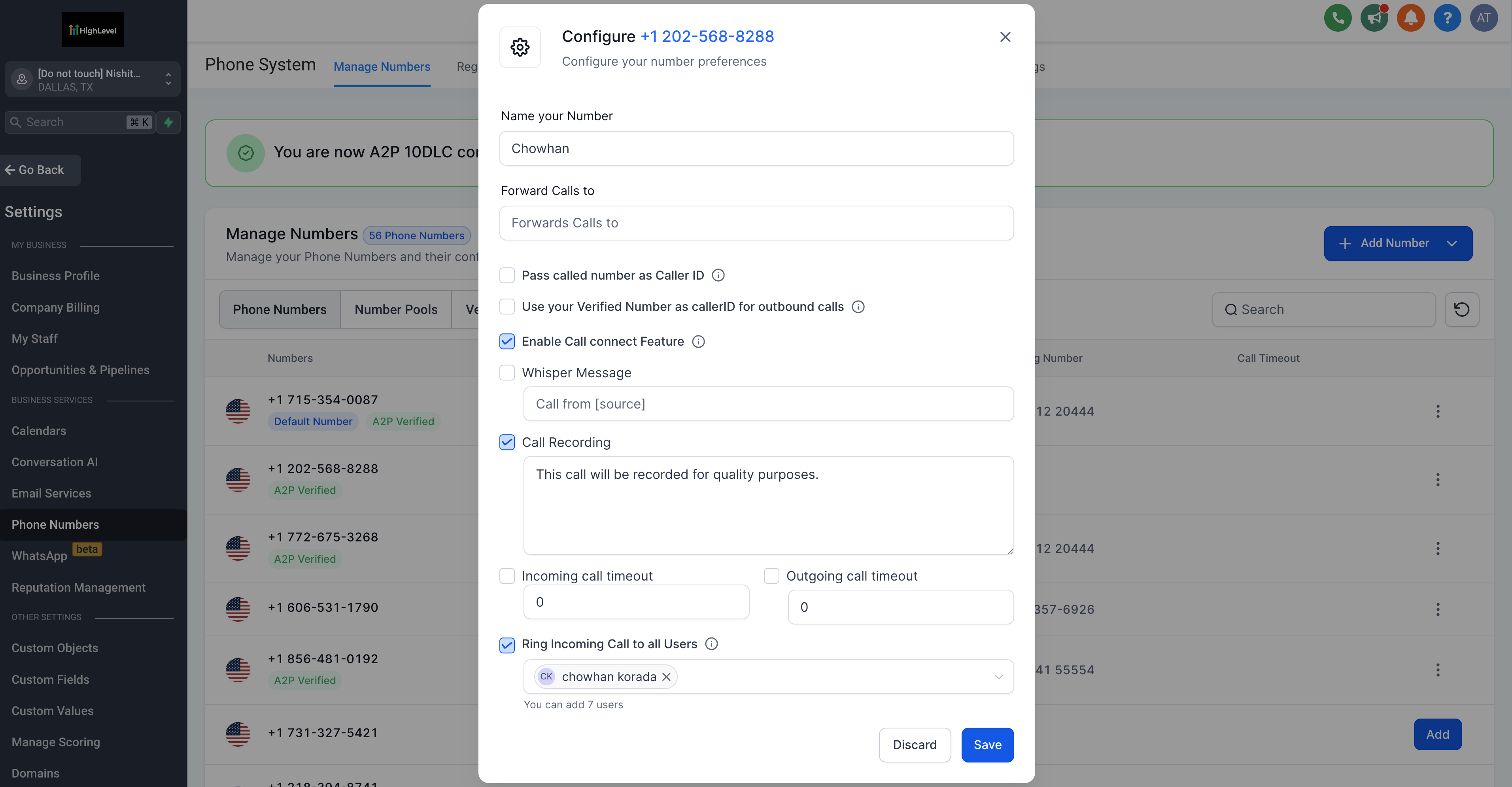Open the green phone dialer icon
This screenshot has width=1512, height=787.
[1338, 18]
